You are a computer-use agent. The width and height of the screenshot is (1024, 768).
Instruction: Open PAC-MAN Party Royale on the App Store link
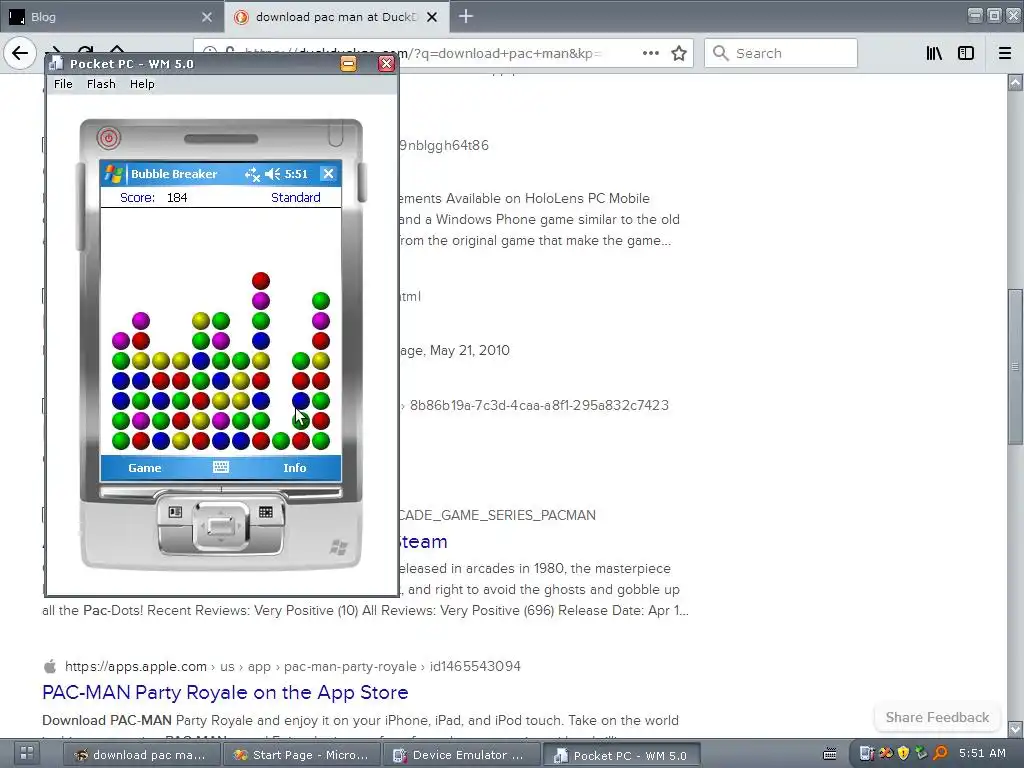click(225, 692)
